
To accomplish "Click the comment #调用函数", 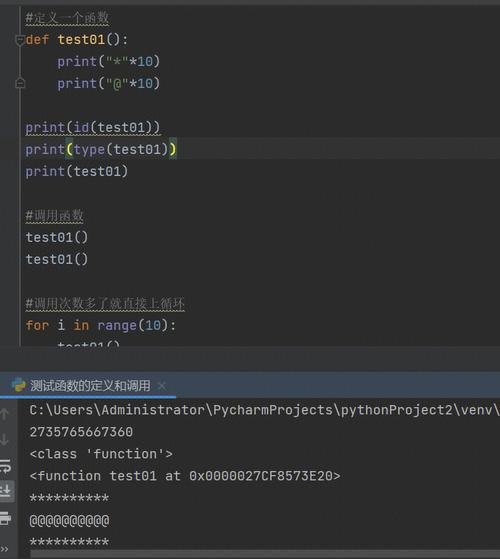I will 54,215.
